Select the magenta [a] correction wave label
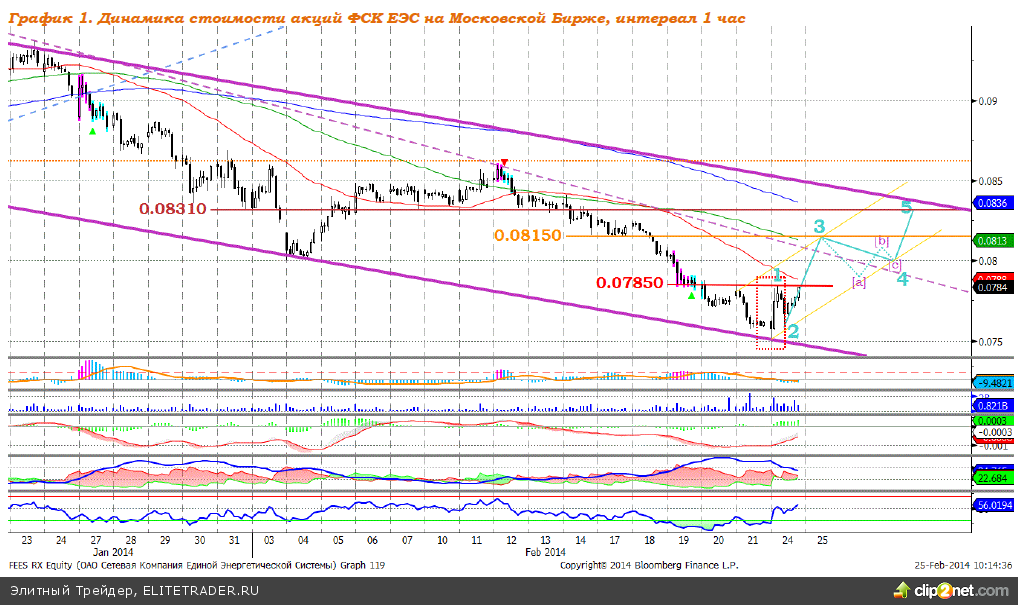Screen dimensions: 1018x605 [858, 282]
